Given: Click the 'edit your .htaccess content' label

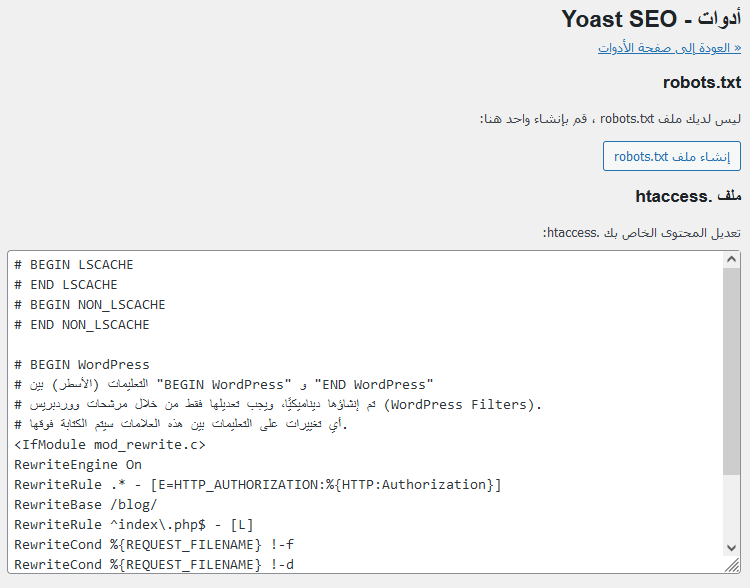Looking at the screenshot, I should pos(641,233).
